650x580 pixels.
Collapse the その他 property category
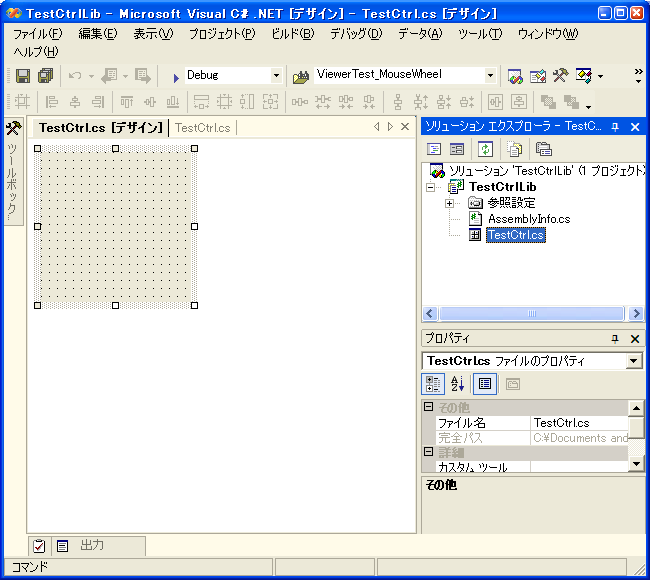tap(429, 407)
